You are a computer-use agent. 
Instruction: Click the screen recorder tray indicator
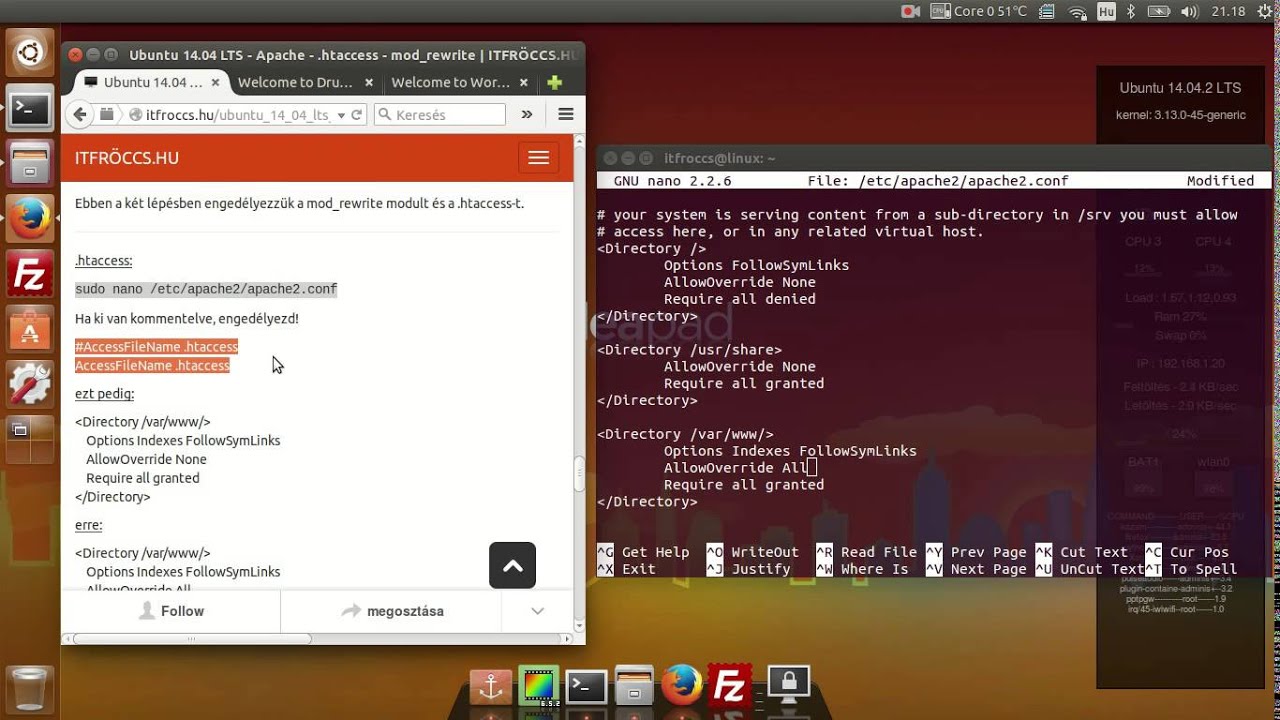click(910, 12)
